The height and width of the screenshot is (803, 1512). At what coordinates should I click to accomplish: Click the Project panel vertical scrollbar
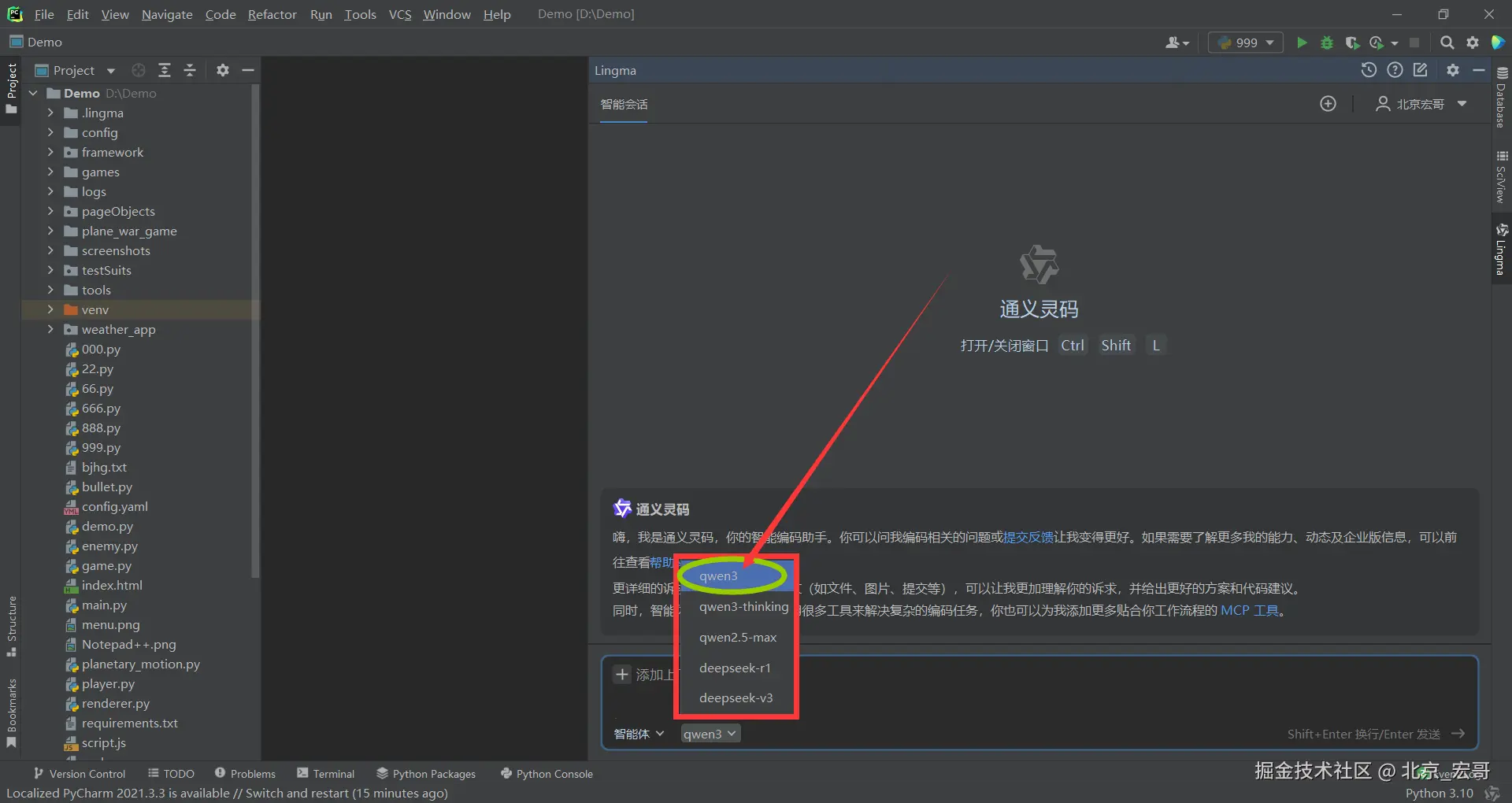coord(254,331)
